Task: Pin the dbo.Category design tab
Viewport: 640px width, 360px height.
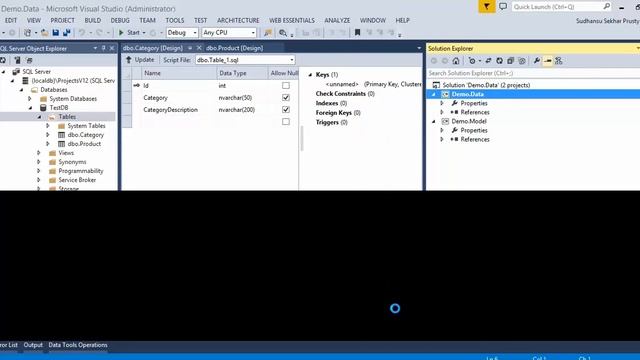Action: pyautogui.click(x=190, y=48)
